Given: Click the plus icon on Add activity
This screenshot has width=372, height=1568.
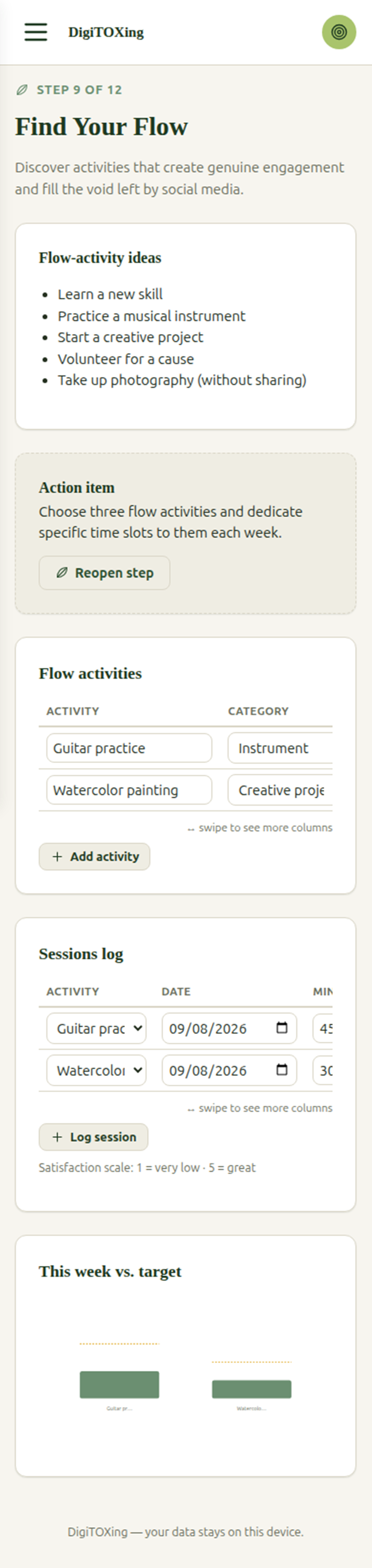Looking at the screenshot, I should tap(57, 856).
